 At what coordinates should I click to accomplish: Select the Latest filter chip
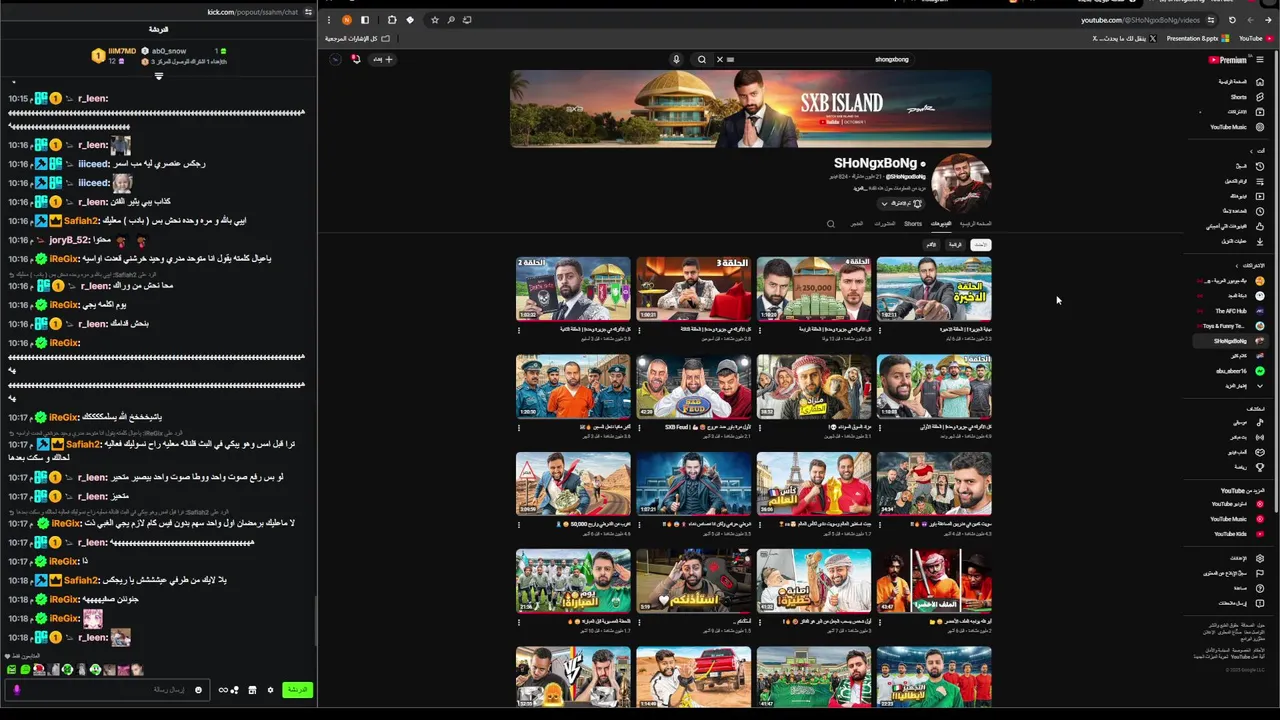coord(981,245)
